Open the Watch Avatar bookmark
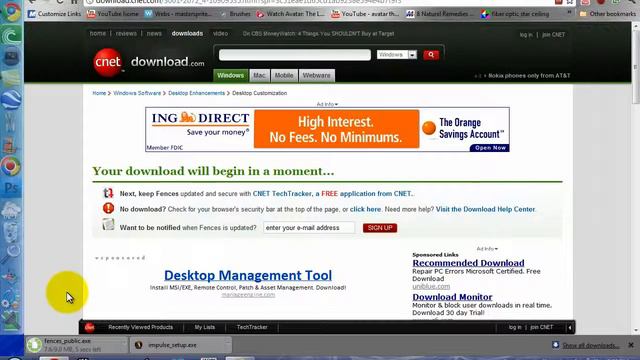640x360 pixels. tap(290, 14)
